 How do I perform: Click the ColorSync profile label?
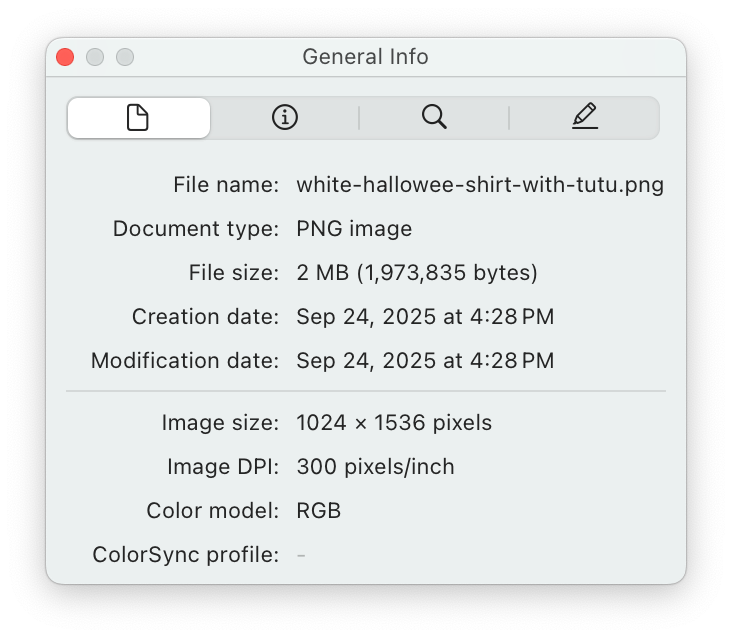pyautogui.click(x=185, y=555)
